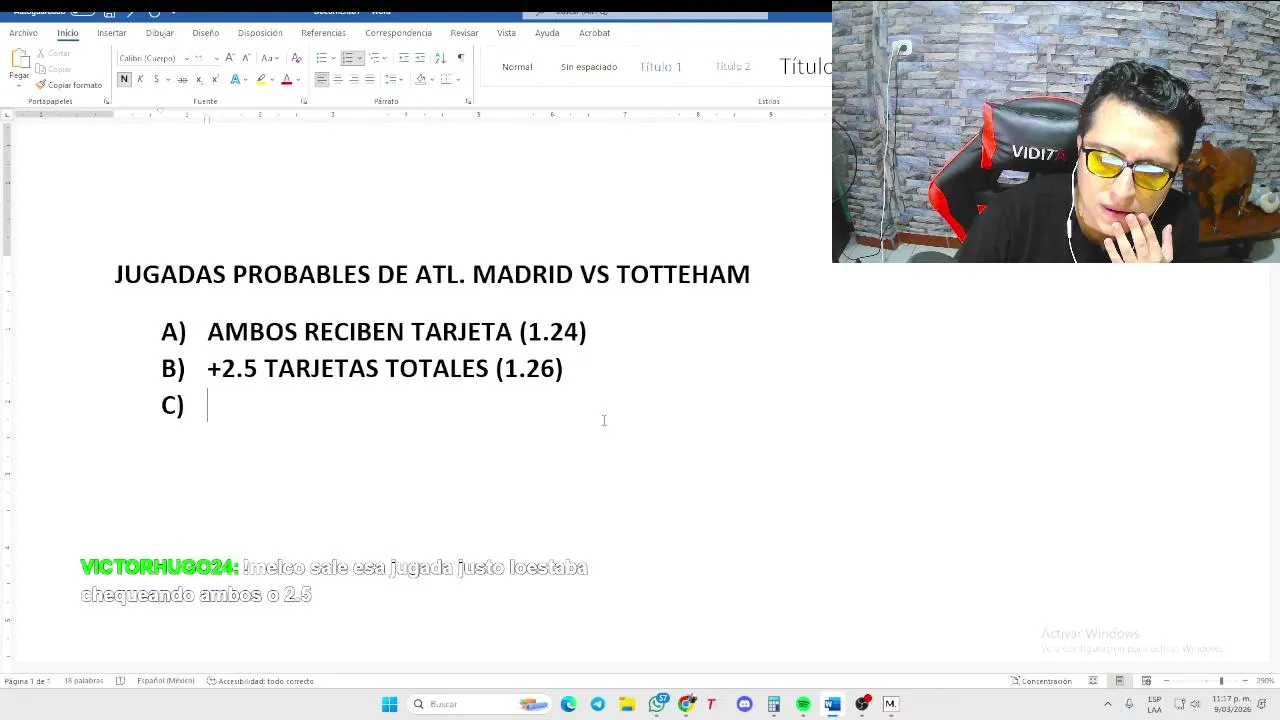Viewport: 1280px width, 720px height.
Task: Apply the Título 2 style
Action: click(x=733, y=67)
